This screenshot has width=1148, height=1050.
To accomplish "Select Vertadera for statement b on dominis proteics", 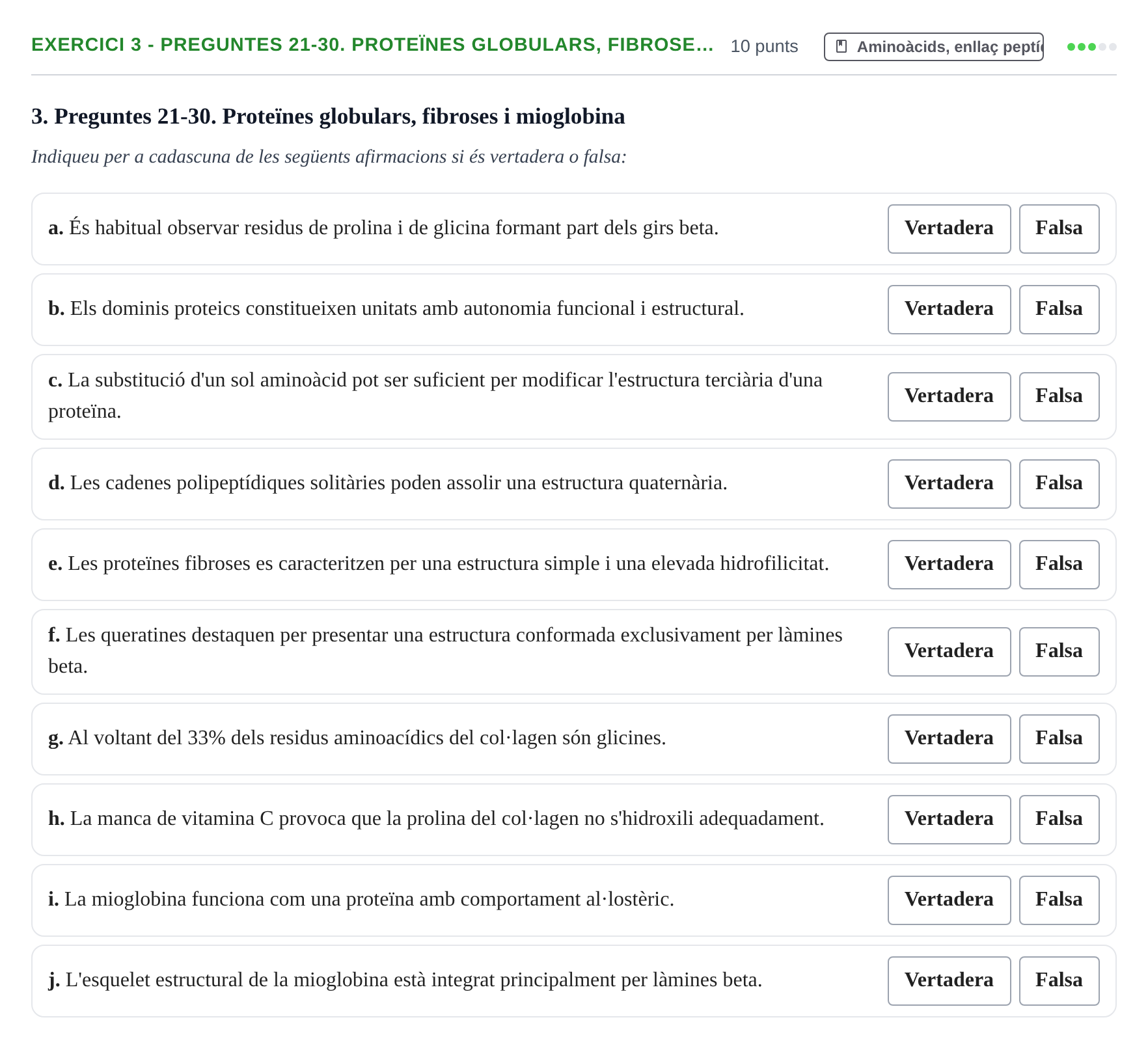I will point(949,310).
